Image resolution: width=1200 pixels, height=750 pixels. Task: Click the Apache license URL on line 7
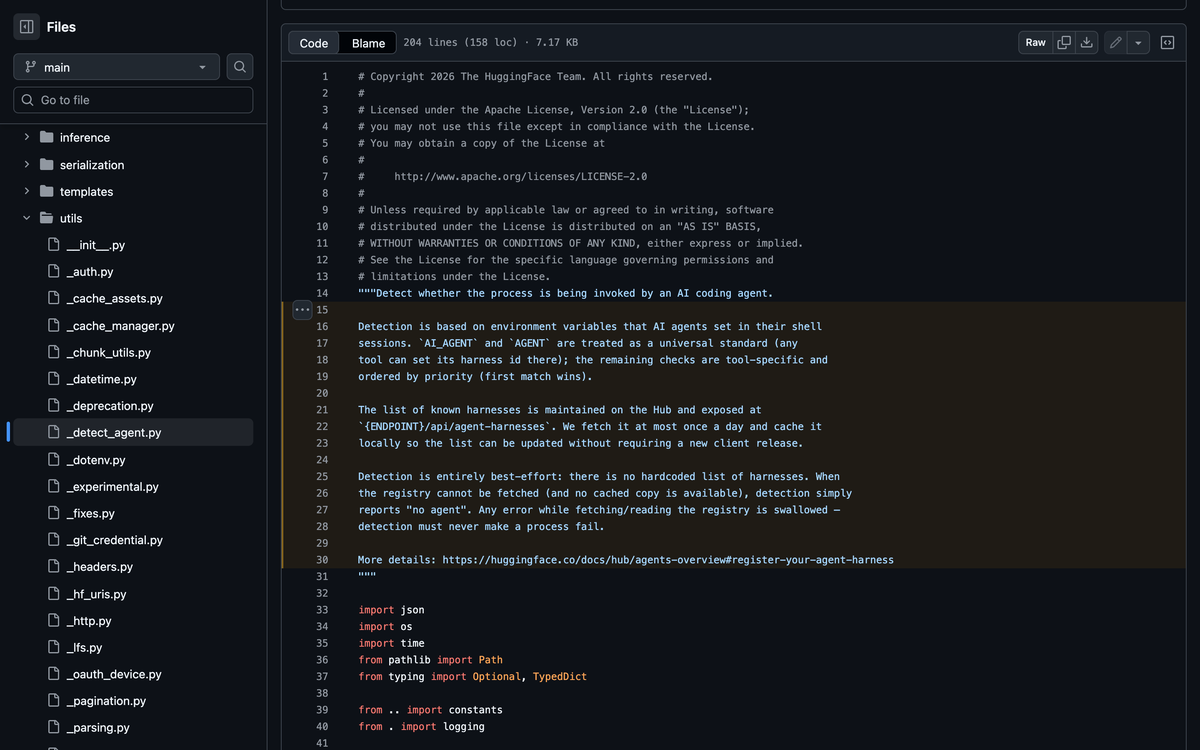tap(521, 176)
